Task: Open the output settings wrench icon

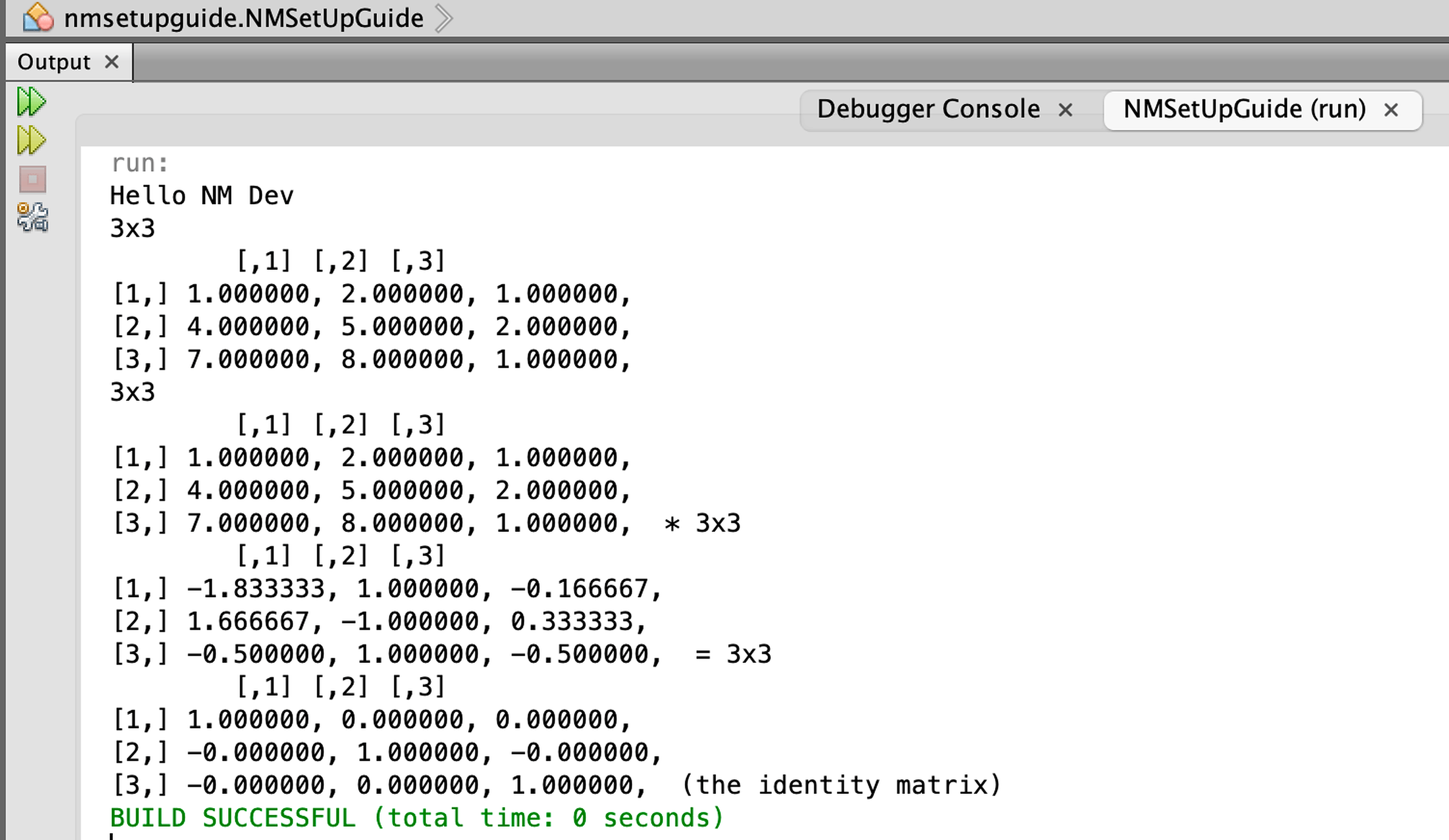Action: 33,217
